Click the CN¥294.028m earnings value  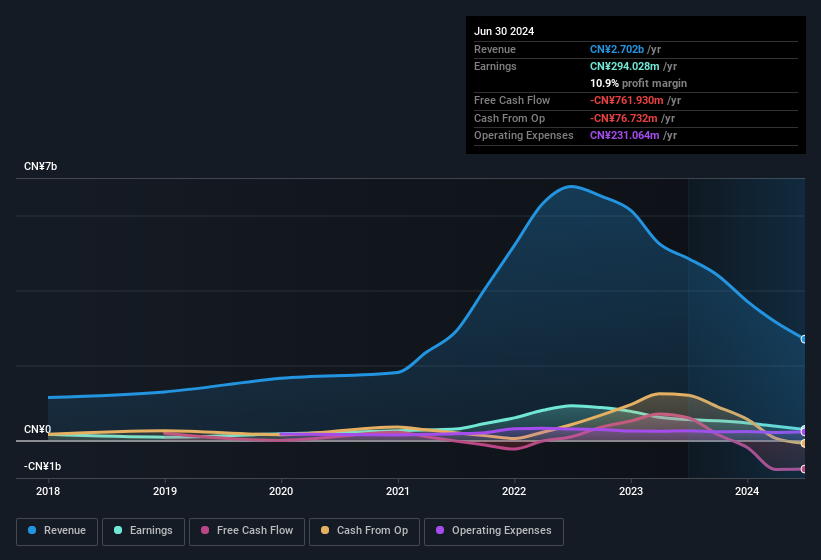coord(625,66)
